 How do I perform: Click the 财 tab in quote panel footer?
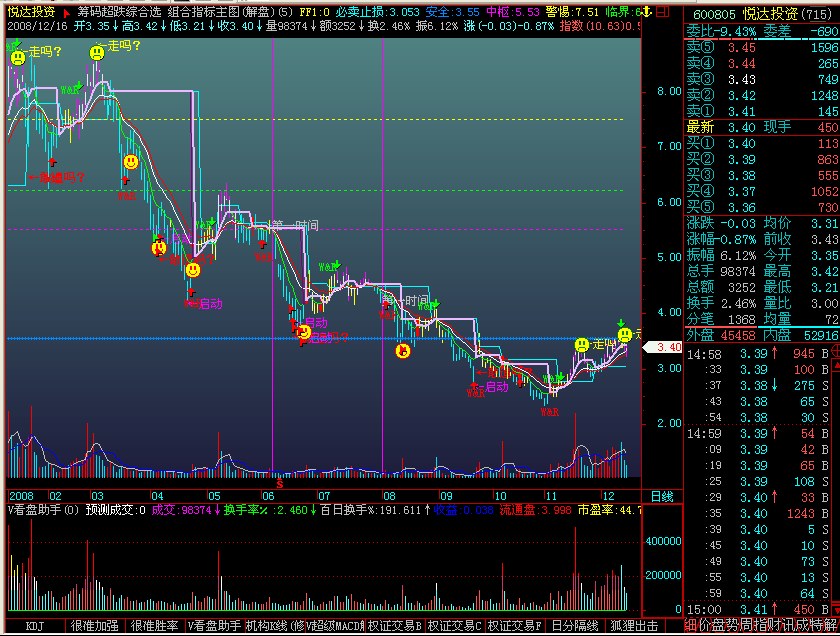click(774, 625)
